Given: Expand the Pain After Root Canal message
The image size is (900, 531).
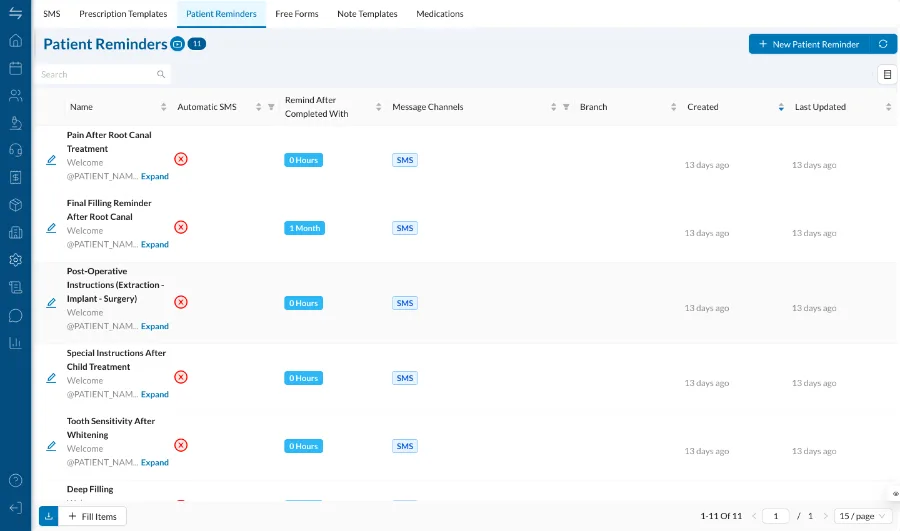Looking at the screenshot, I should pos(155,176).
